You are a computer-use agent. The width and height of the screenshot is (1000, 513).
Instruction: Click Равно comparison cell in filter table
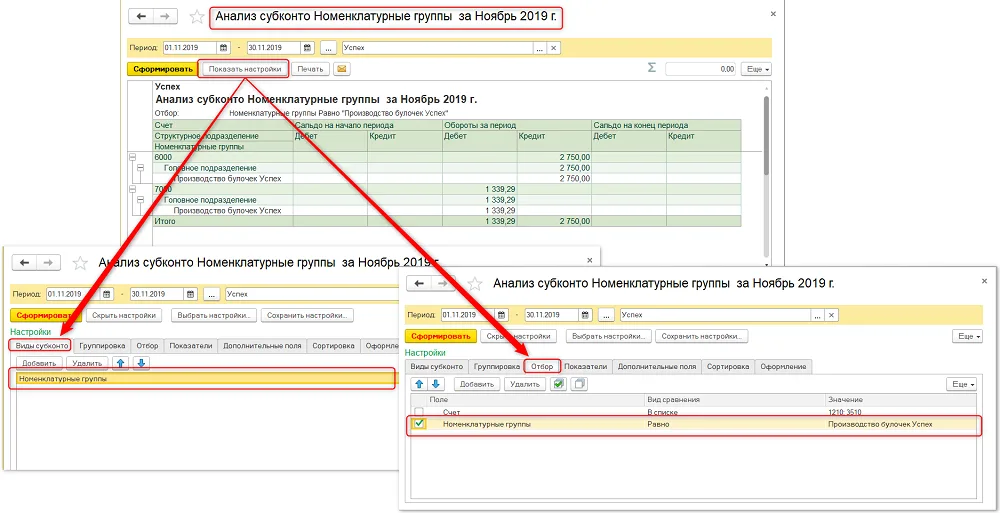(735, 424)
